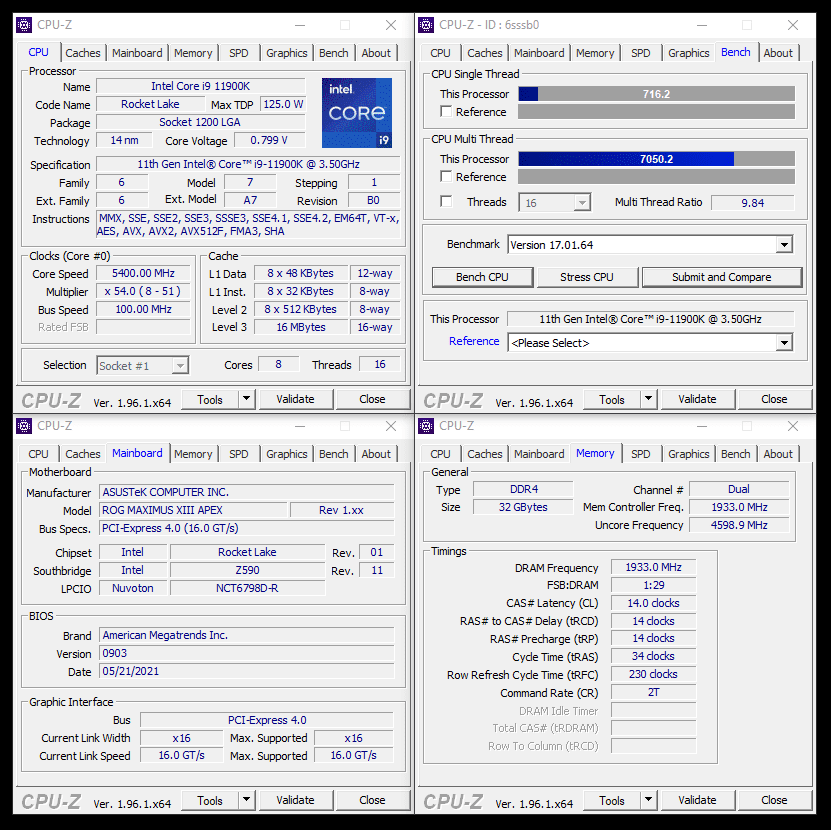Click the blue Reference link in Bench window
Image resolution: width=831 pixels, height=830 pixels.
(x=474, y=341)
